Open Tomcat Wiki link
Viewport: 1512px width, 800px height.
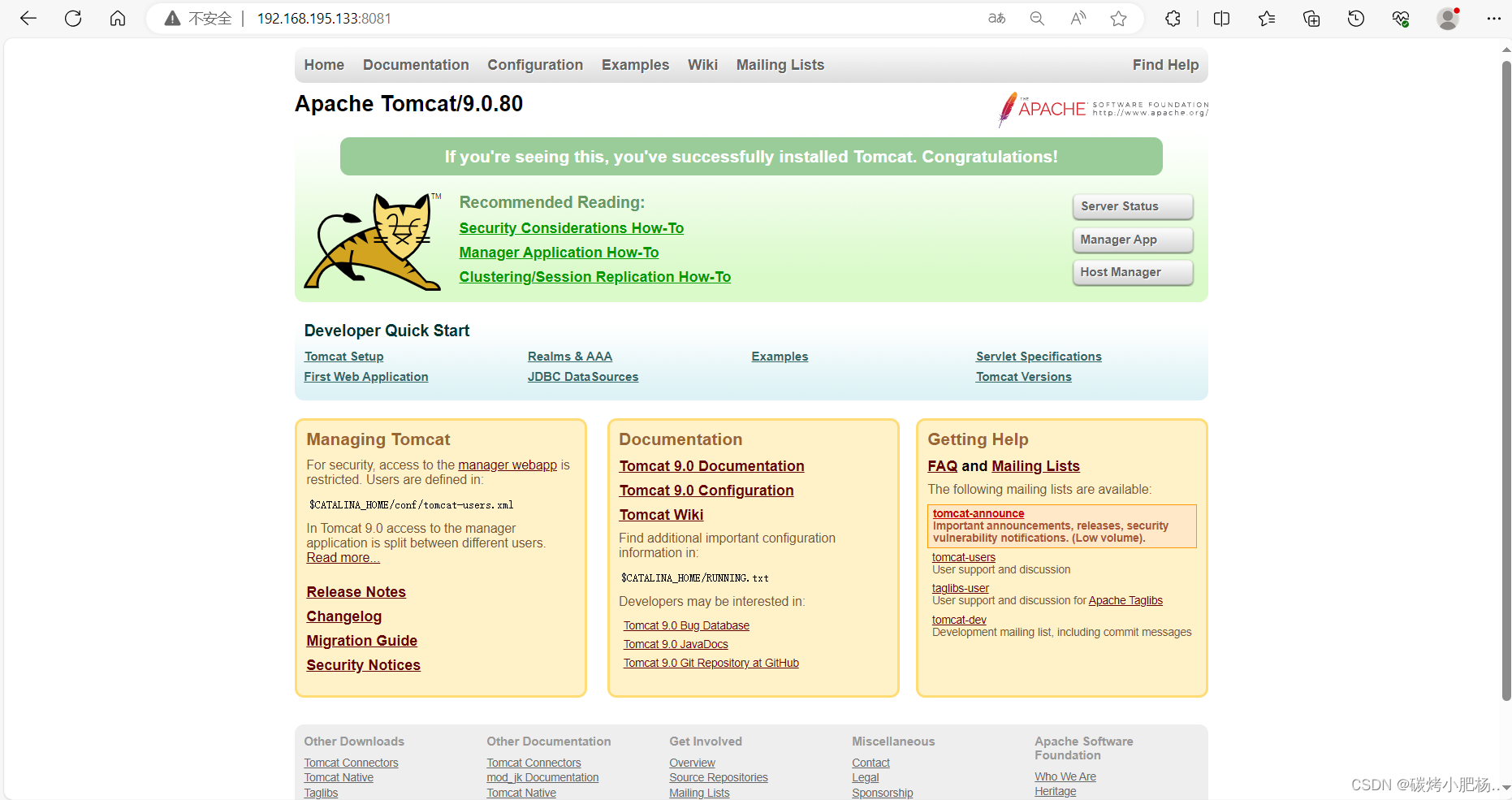(661, 515)
